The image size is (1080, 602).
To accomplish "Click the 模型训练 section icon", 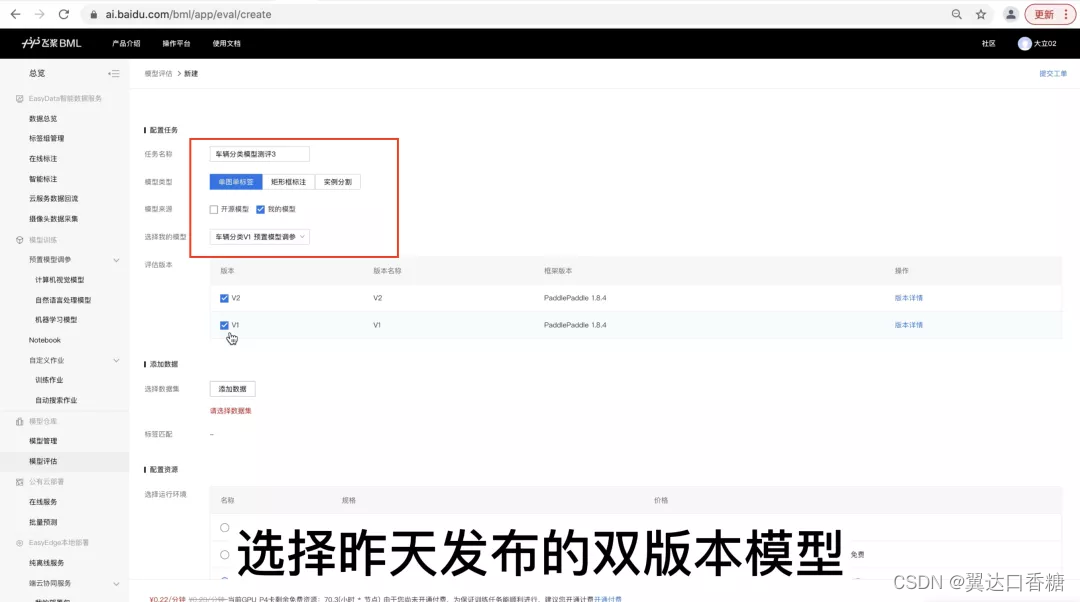I will click(19, 240).
